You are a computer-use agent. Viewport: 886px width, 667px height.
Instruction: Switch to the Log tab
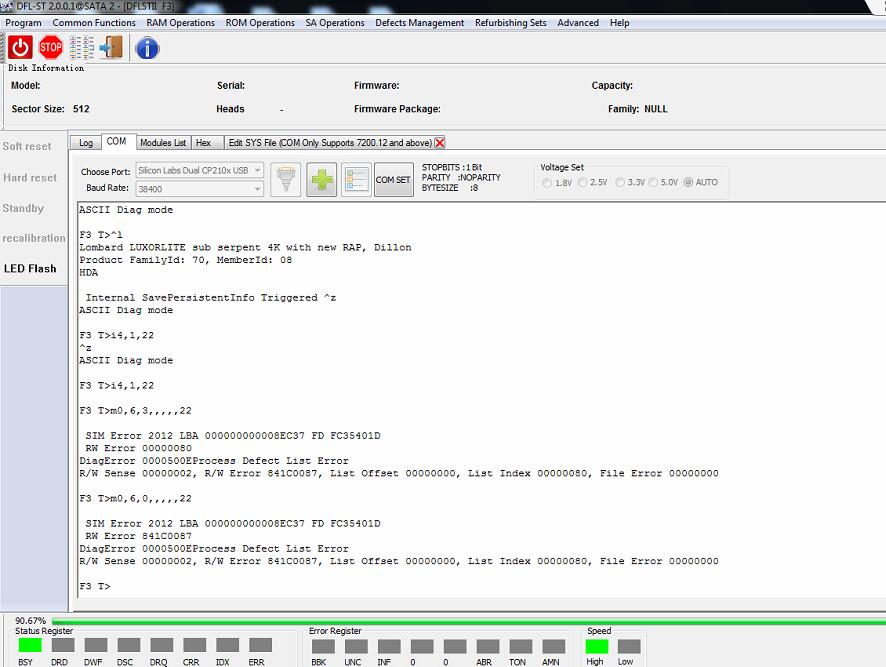click(x=86, y=143)
